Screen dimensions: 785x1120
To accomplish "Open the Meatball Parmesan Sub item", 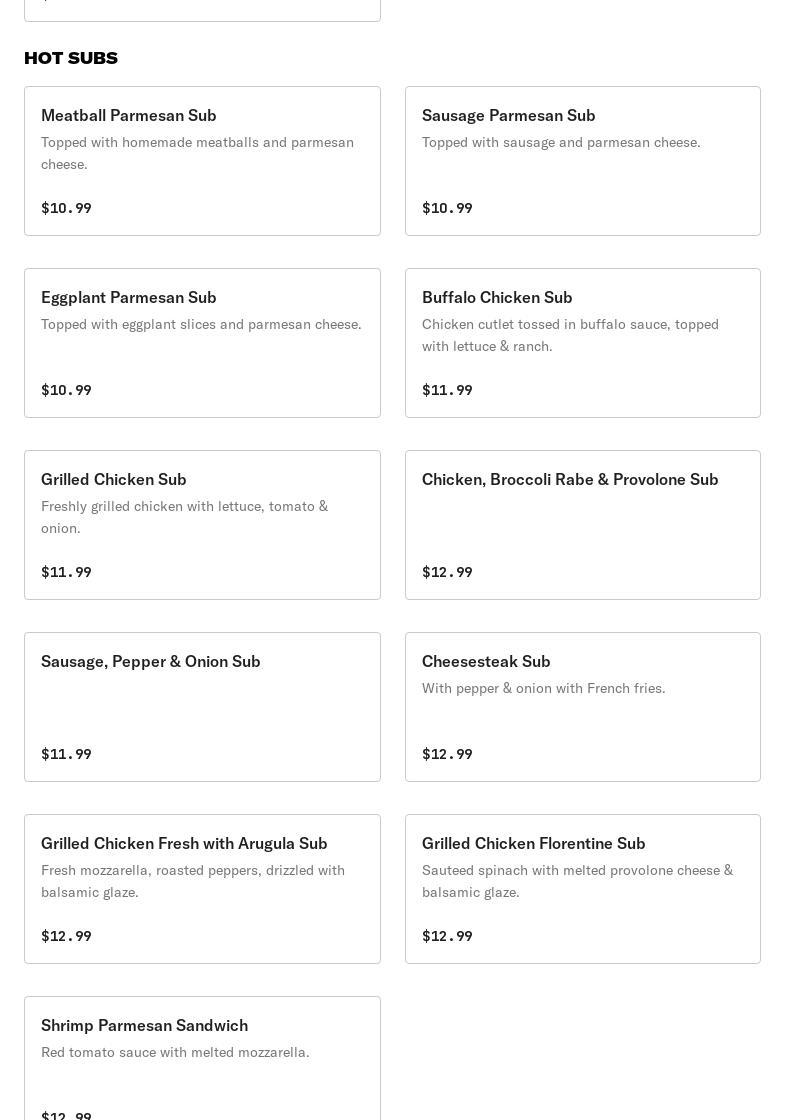I will pos(202,161).
